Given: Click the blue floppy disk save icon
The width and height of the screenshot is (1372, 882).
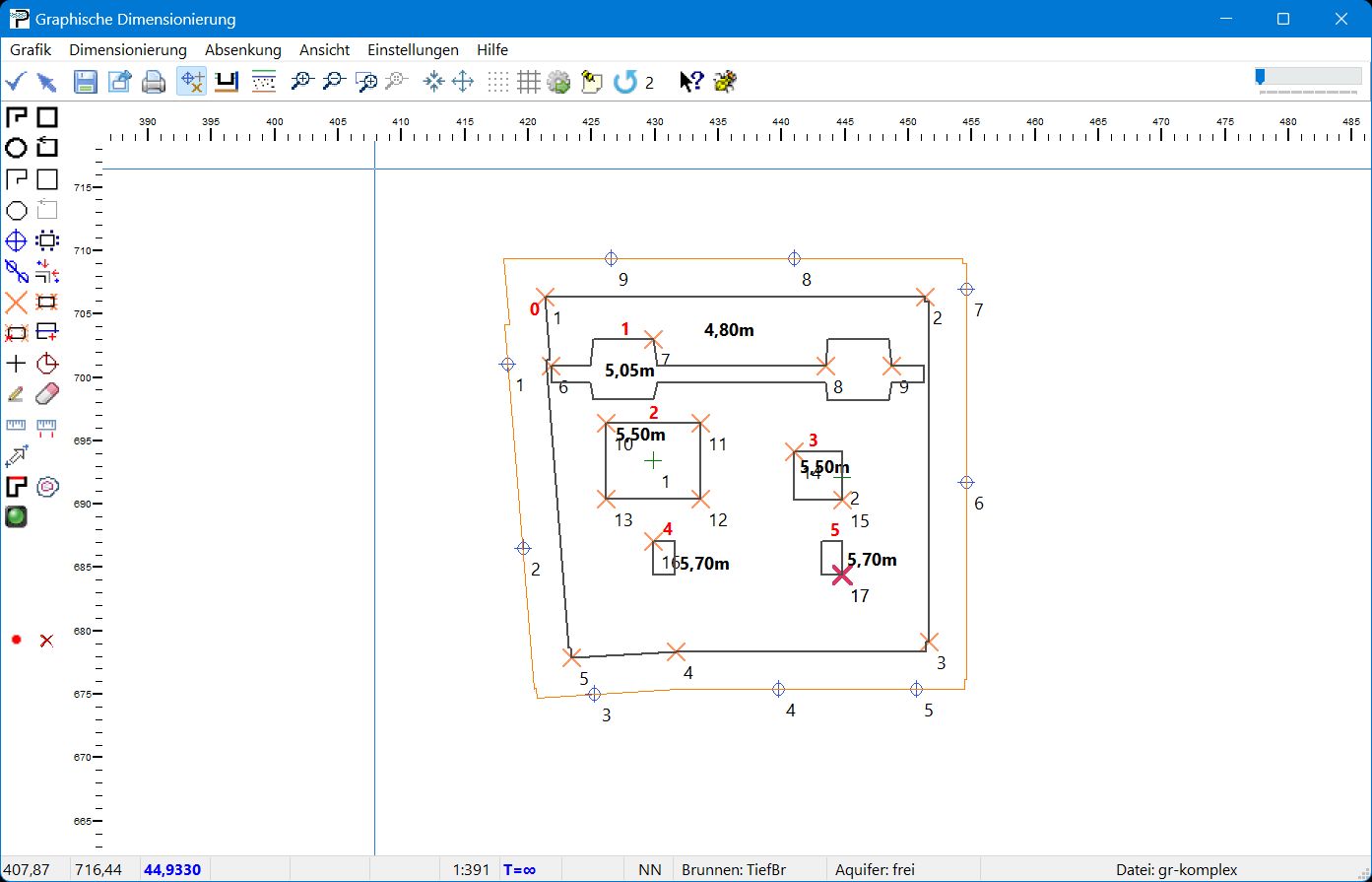Looking at the screenshot, I should (86, 82).
